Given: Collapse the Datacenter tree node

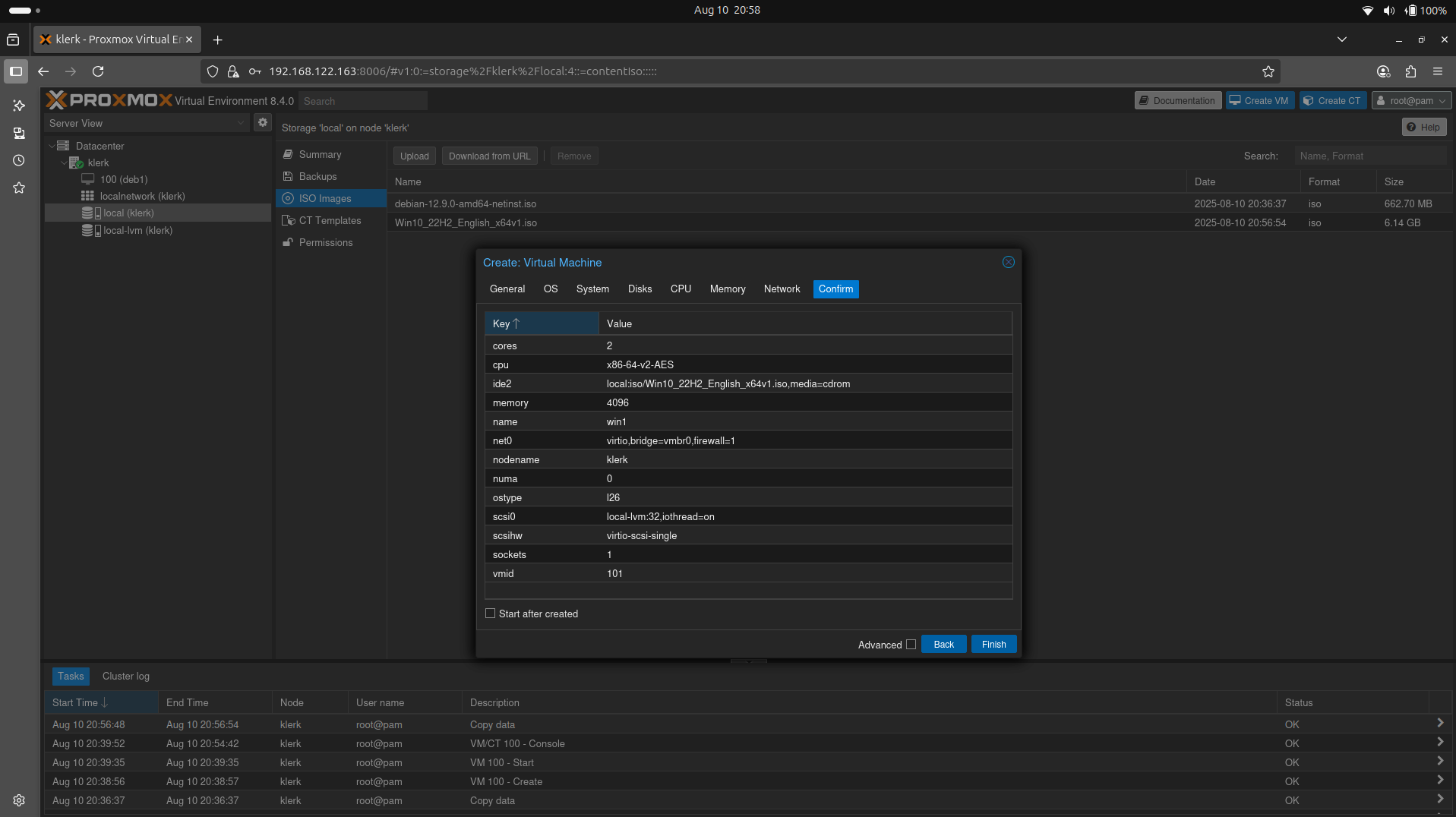Looking at the screenshot, I should point(52,145).
